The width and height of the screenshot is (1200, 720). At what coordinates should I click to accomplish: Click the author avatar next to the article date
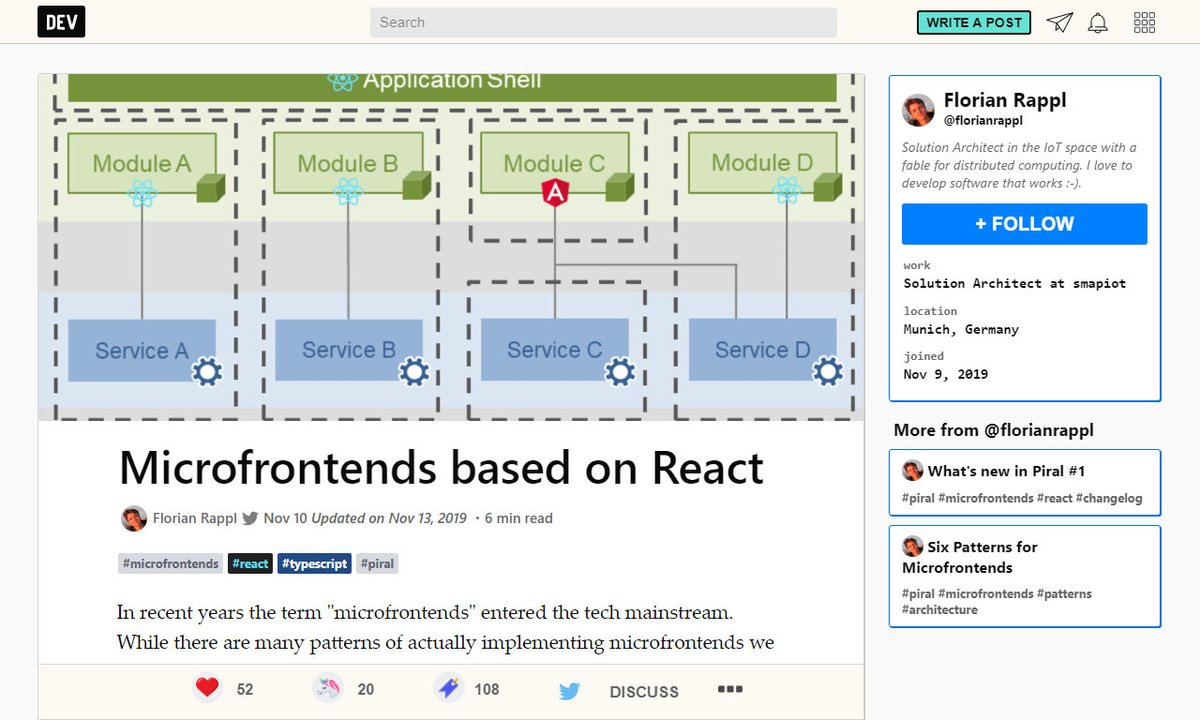click(133, 518)
